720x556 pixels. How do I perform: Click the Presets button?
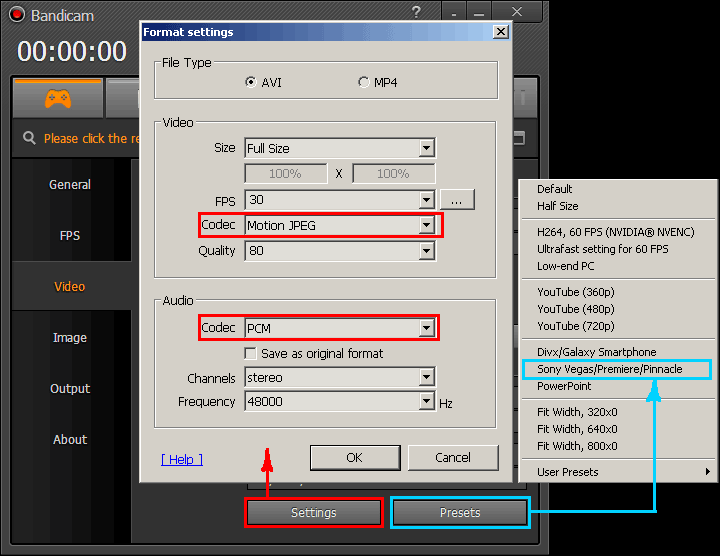point(460,512)
